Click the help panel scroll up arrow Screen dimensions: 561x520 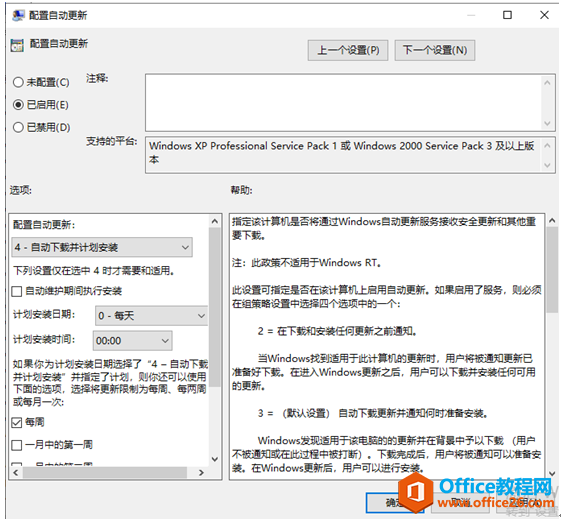[x=552, y=221]
